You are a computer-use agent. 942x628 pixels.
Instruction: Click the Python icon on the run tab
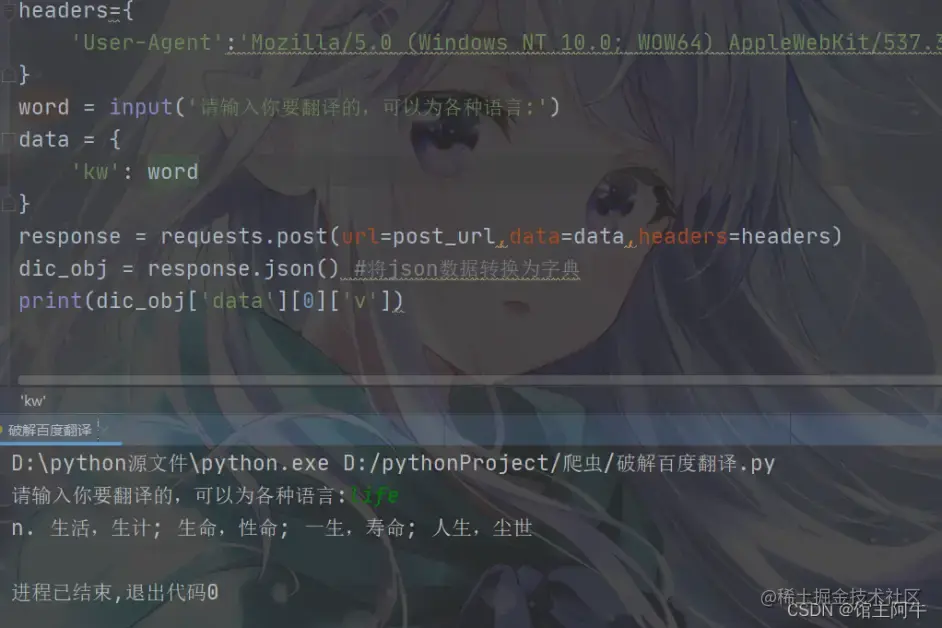(x=2, y=430)
